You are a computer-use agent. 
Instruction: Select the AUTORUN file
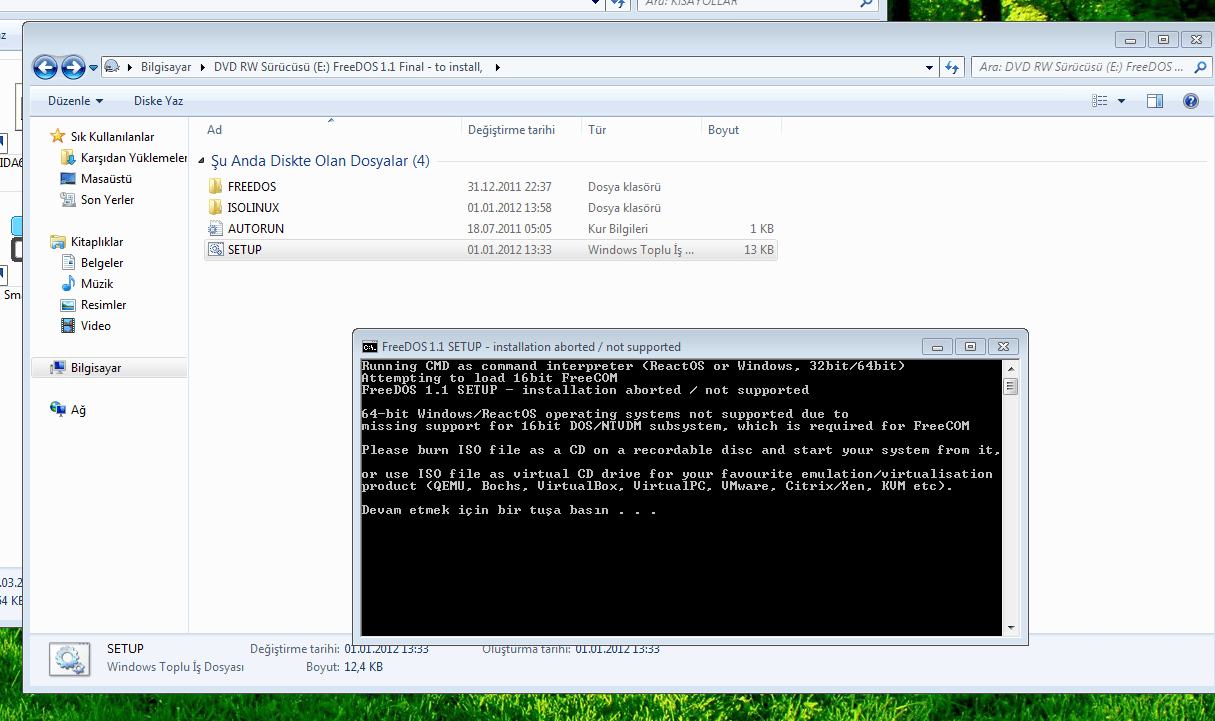(256, 229)
